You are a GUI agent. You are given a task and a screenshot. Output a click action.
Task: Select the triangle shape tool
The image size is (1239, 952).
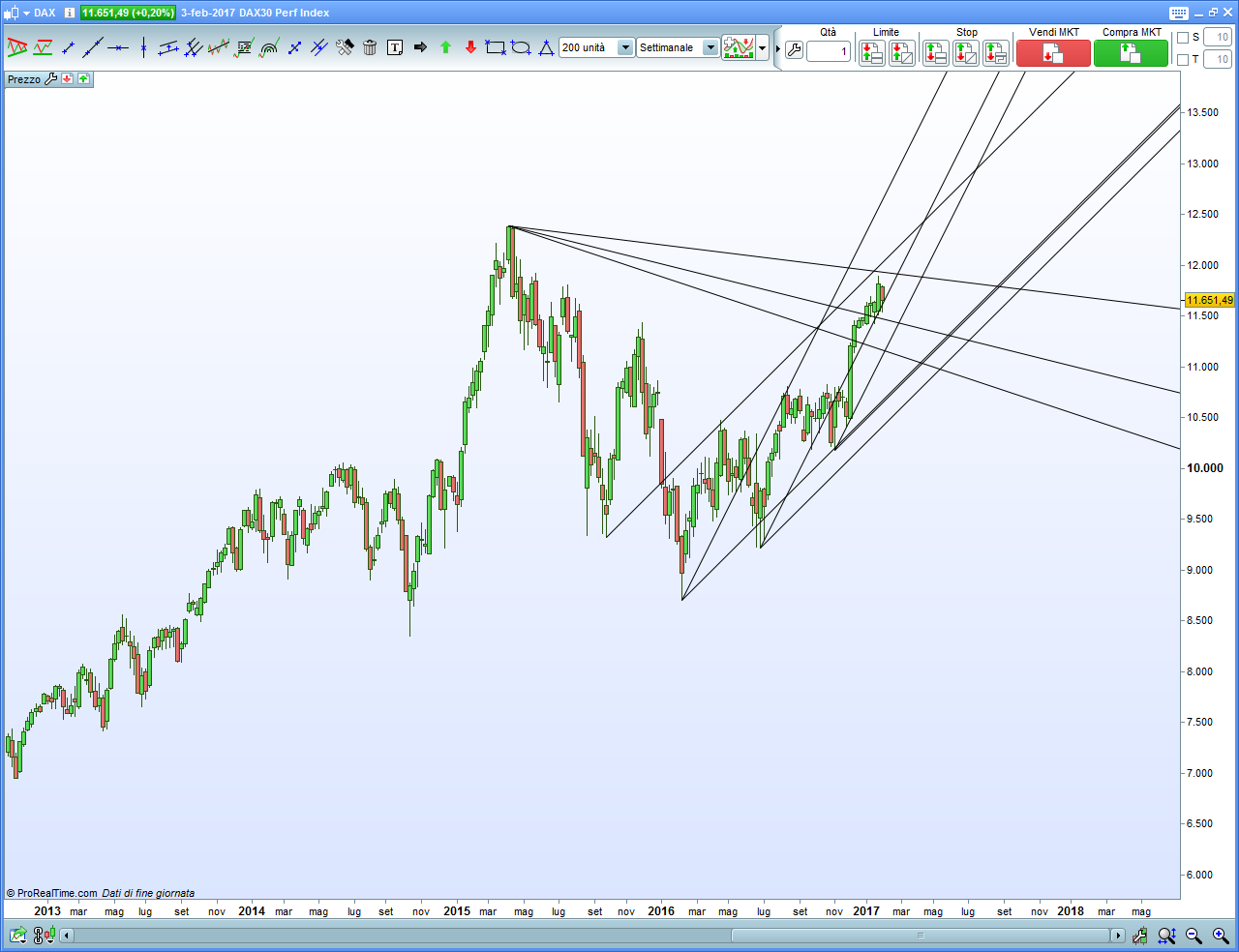(x=546, y=47)
